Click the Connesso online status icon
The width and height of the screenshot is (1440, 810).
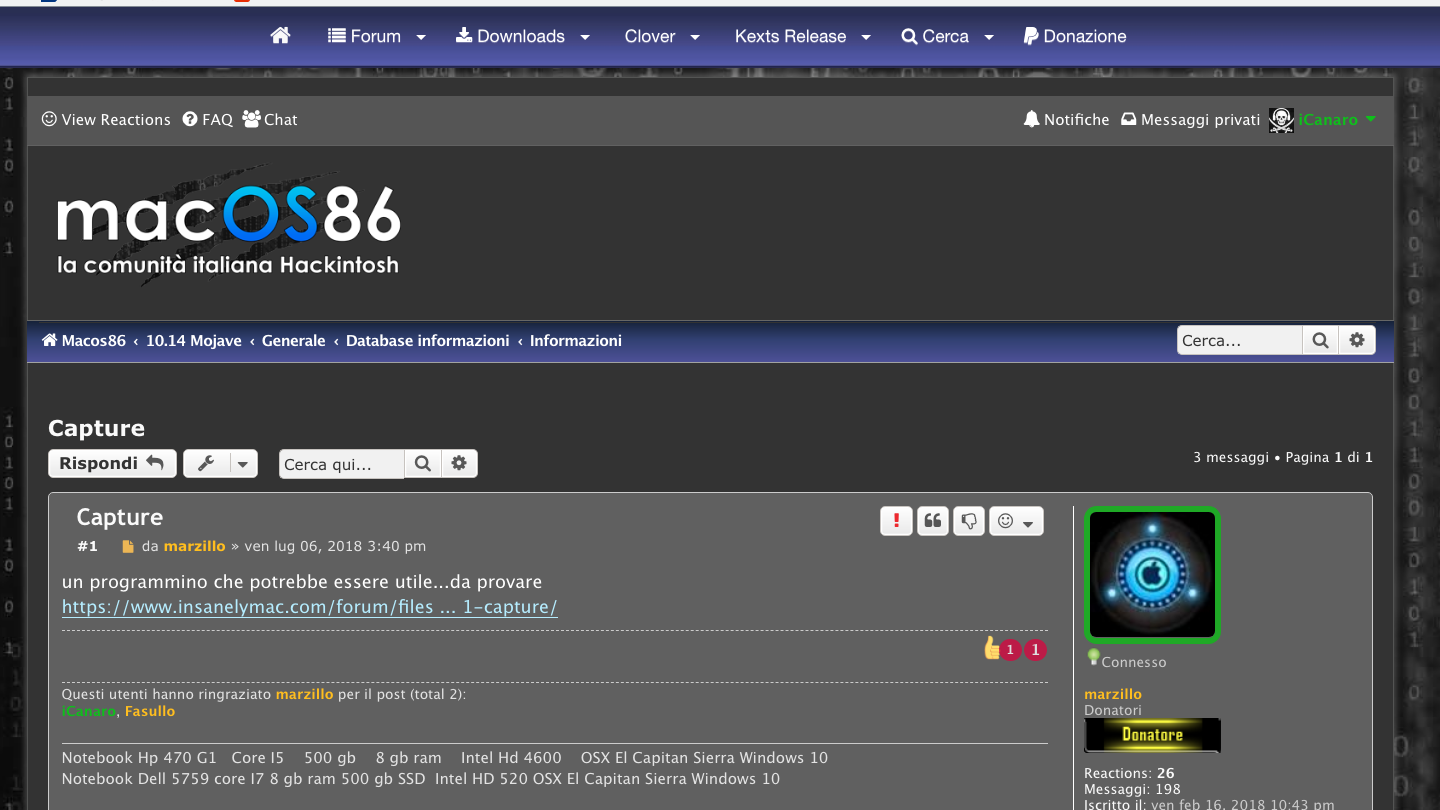tap(1093, 658)
